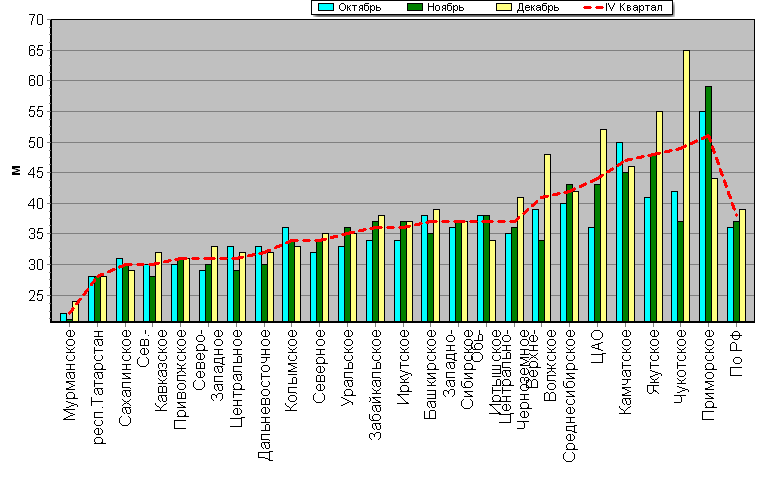Image resolution: width=777 pixels, height=479 pixels.
Task: Select the yellow December bar for Якутское
Action: pyautogui.click(x=659, y=217)
